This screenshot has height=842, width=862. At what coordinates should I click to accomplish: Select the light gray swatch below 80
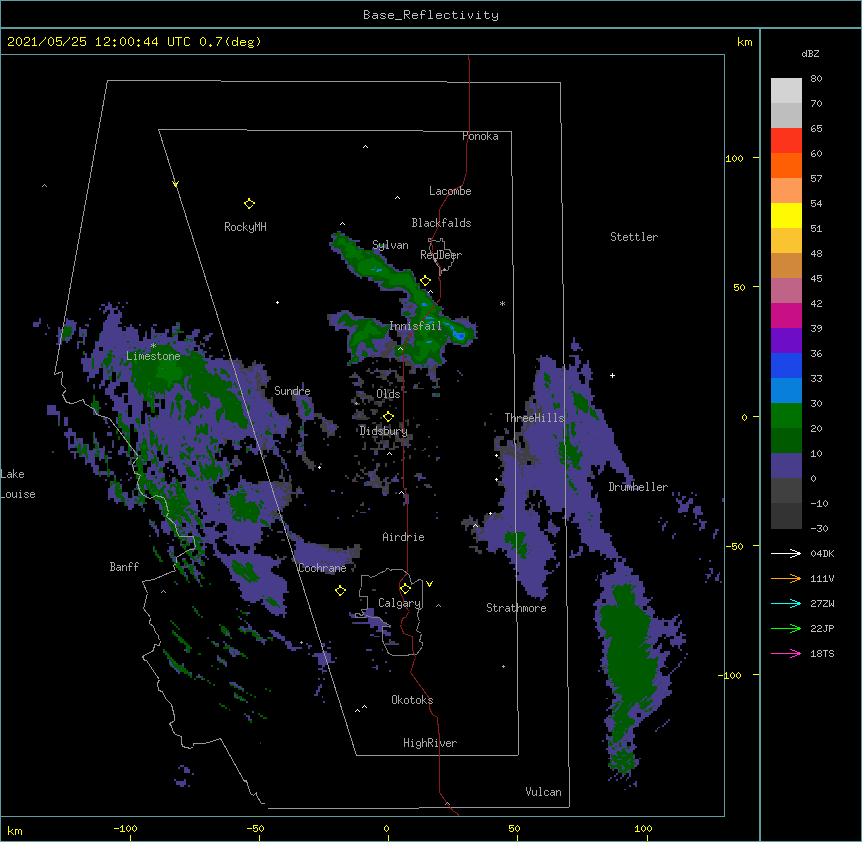[786, 91]
